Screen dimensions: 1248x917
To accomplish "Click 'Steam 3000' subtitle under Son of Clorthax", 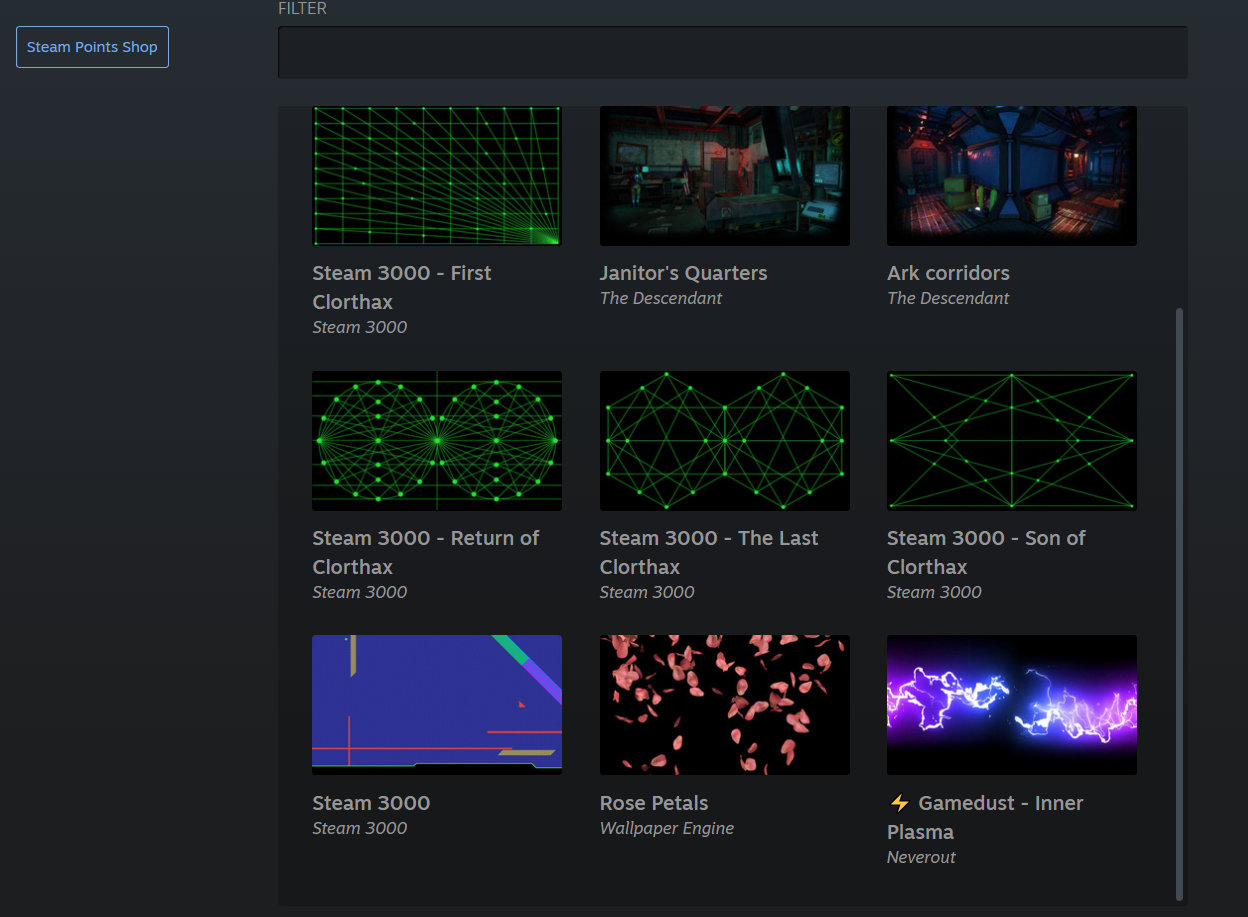I will point(934,592).
